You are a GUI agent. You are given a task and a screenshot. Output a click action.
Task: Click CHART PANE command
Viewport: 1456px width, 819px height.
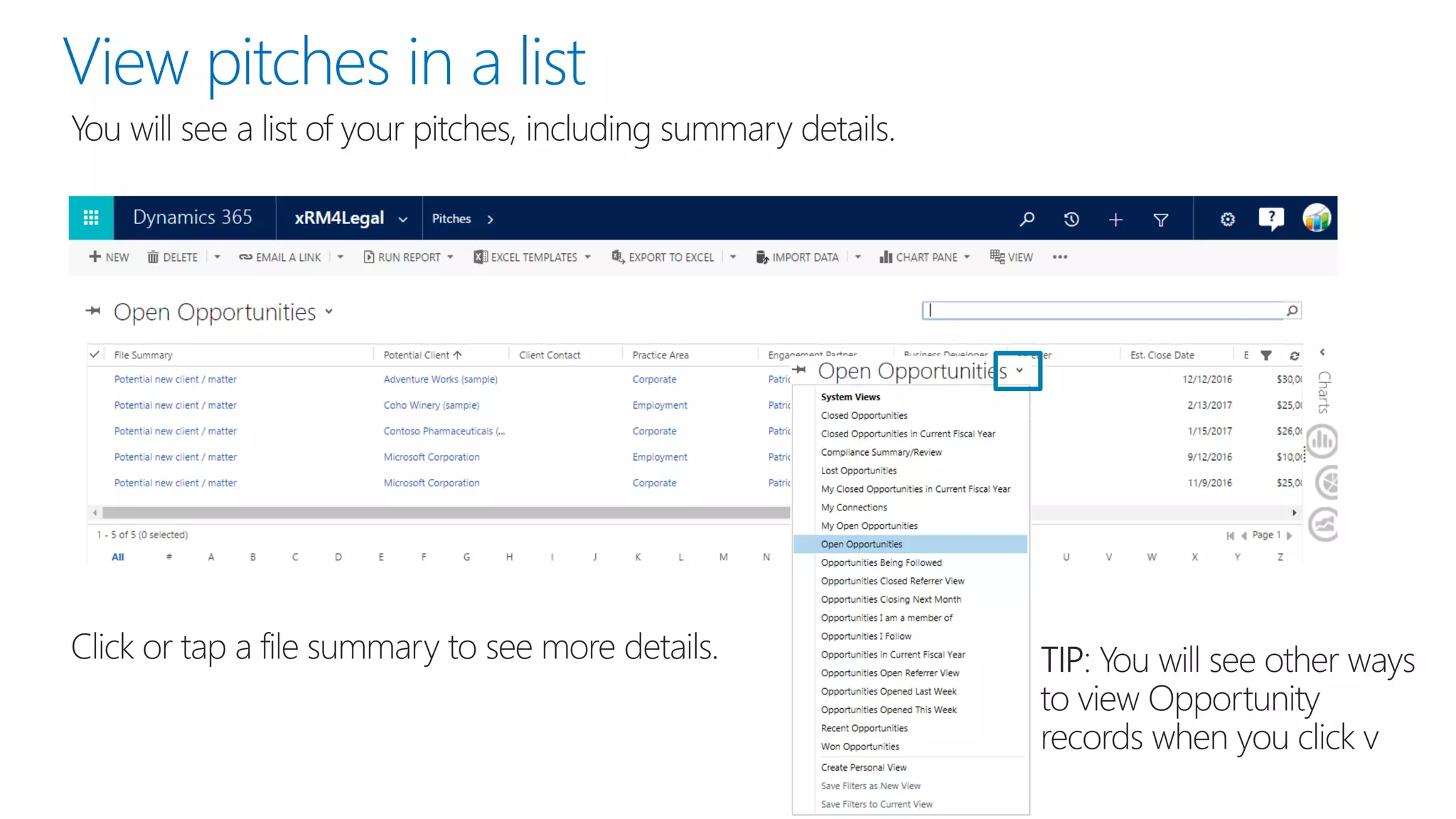coord(924,257)
